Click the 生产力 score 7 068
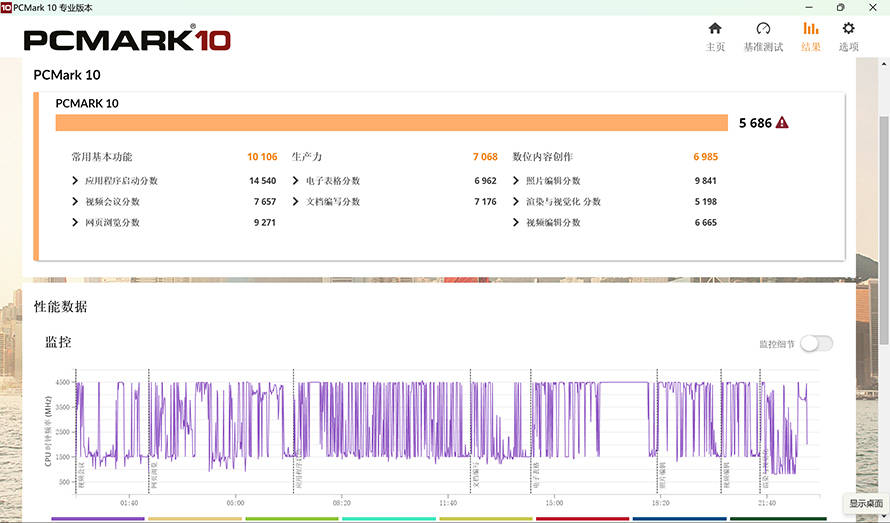The height and width of the screenshot is (523, 890). tap(485, 157)
